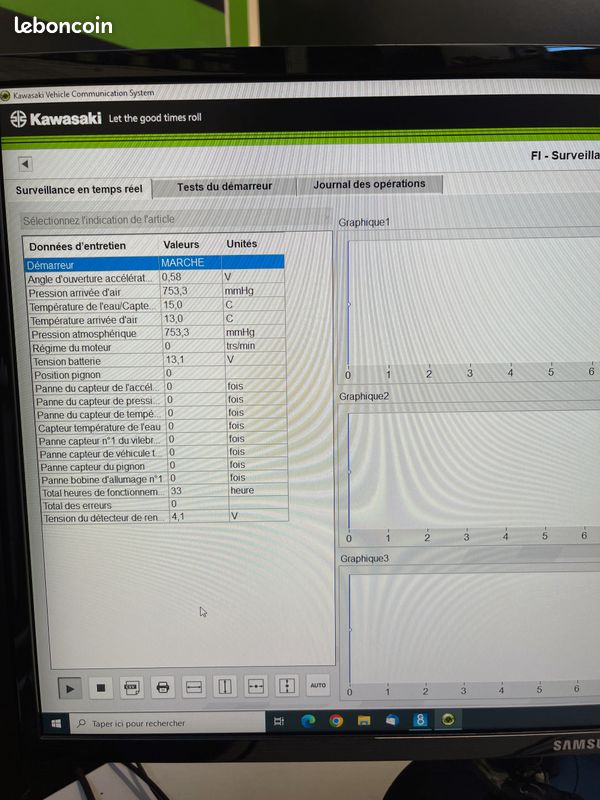The width and height of the screenshot is (600, 800).
Task: Open Microsoft Edge from the taskbar
Action: tap(308, 720)
